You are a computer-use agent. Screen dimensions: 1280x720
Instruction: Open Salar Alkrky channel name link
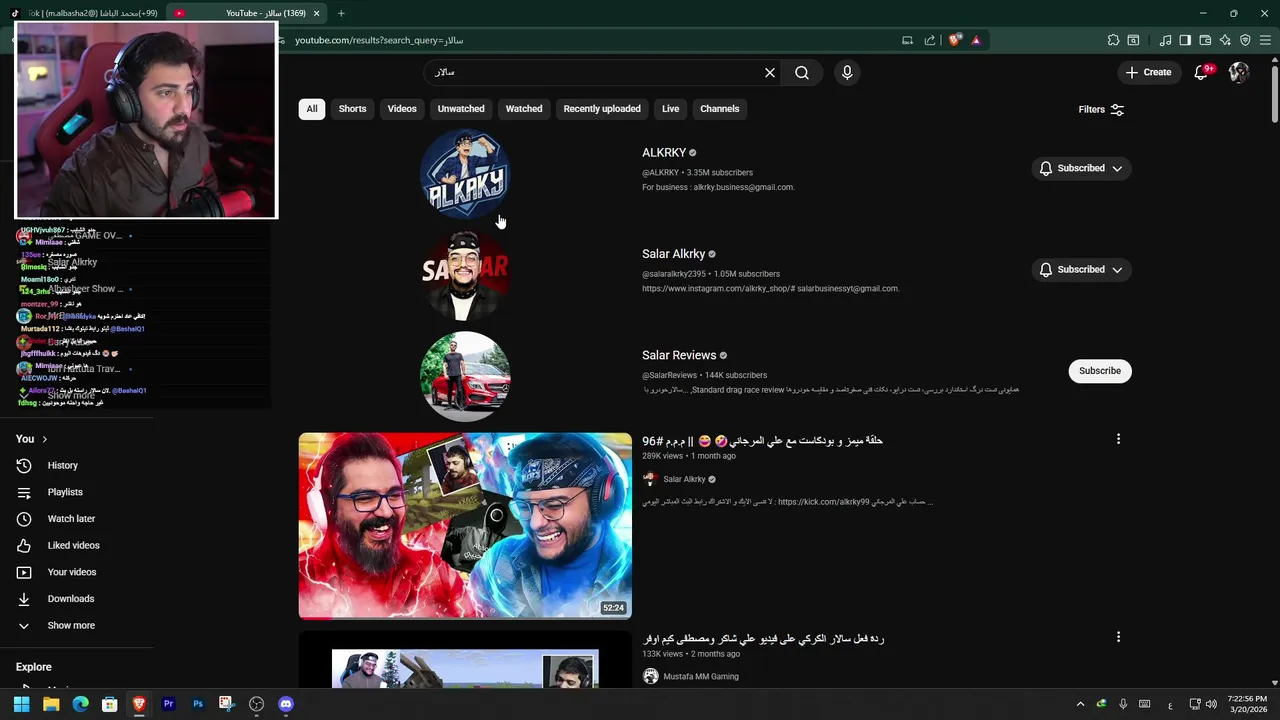[674, 254]
